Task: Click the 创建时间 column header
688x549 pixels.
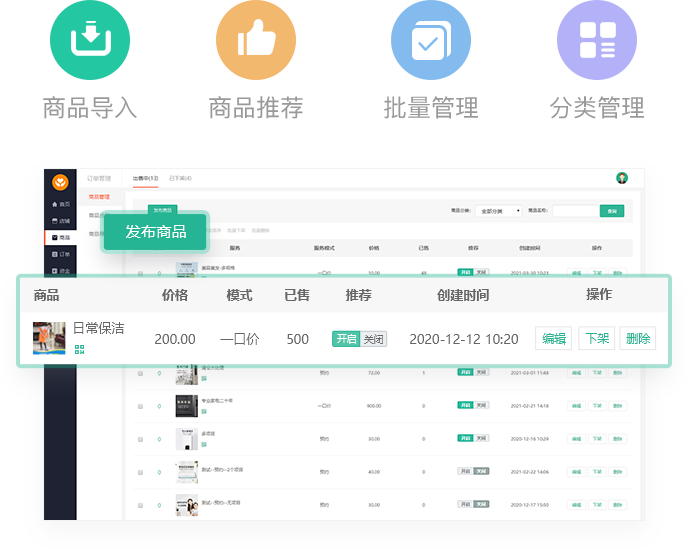Action: point(463,295)
